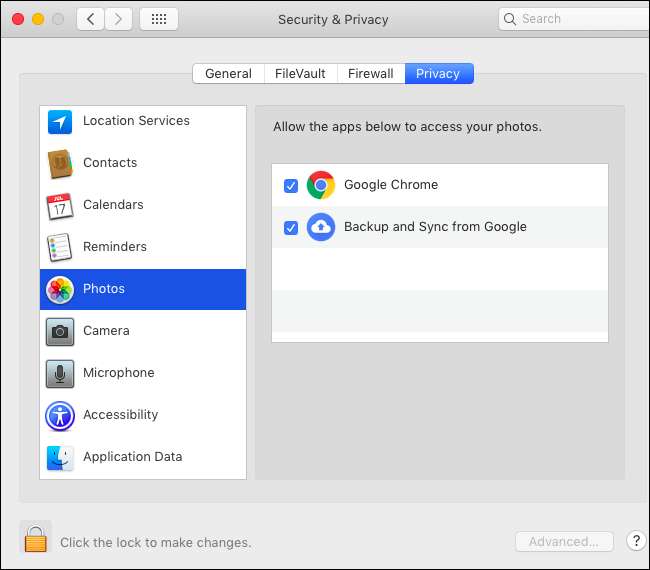The image size is (650, 570).
Task: Select the Camera icon in sidebar
Action: (60, 331)
